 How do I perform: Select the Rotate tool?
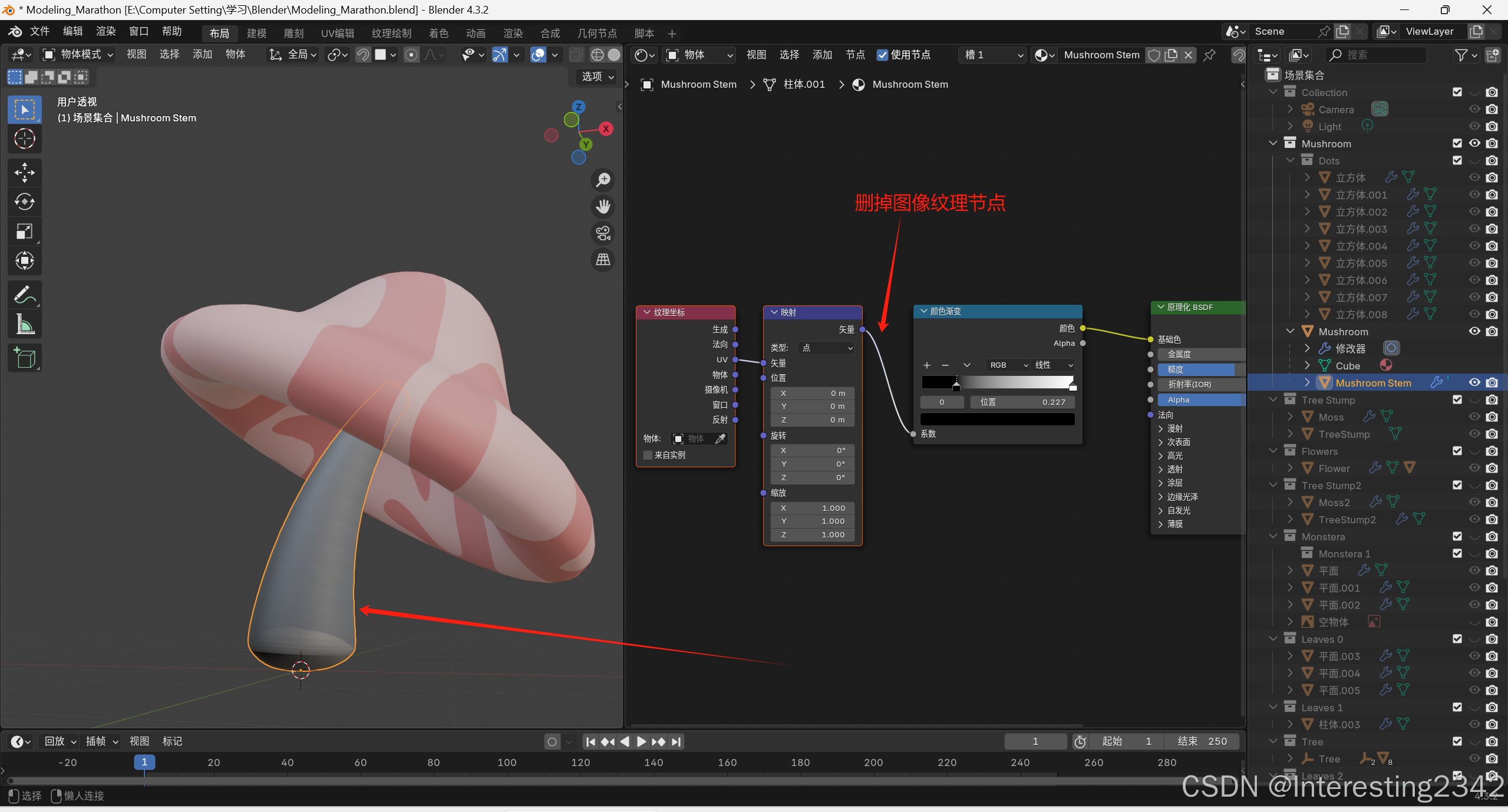(24, 202)
